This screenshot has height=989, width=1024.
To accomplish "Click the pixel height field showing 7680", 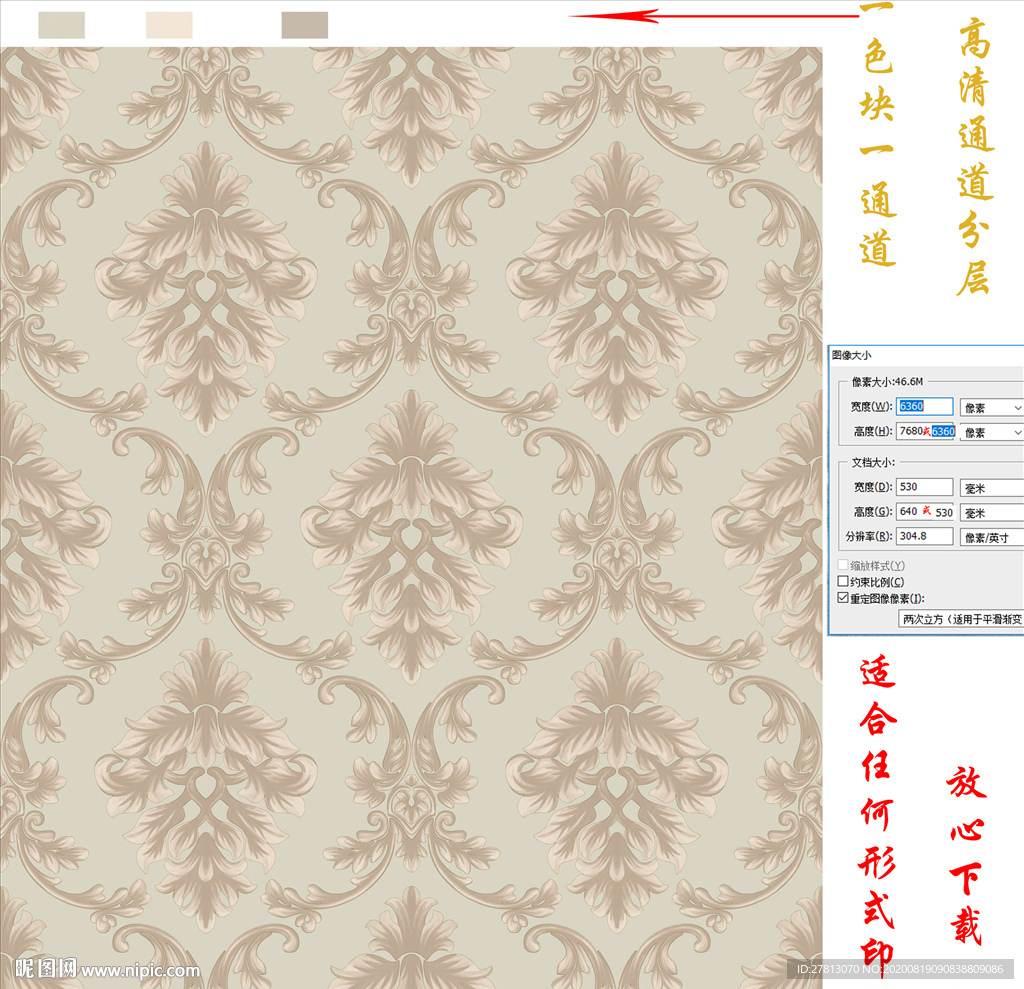I will (x=925, y=431).
